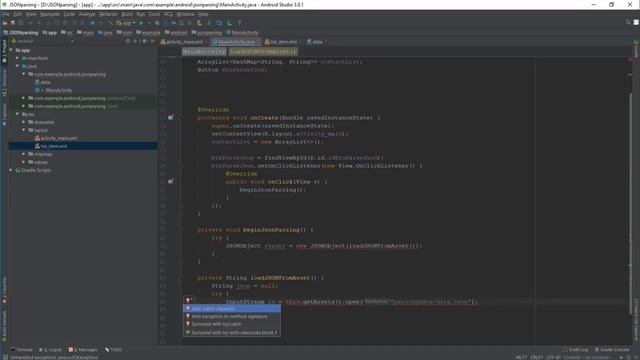Select activity_main.xml in the project tree
The width and height of the screenshot is (640, 360).
[x=56, y=138]
